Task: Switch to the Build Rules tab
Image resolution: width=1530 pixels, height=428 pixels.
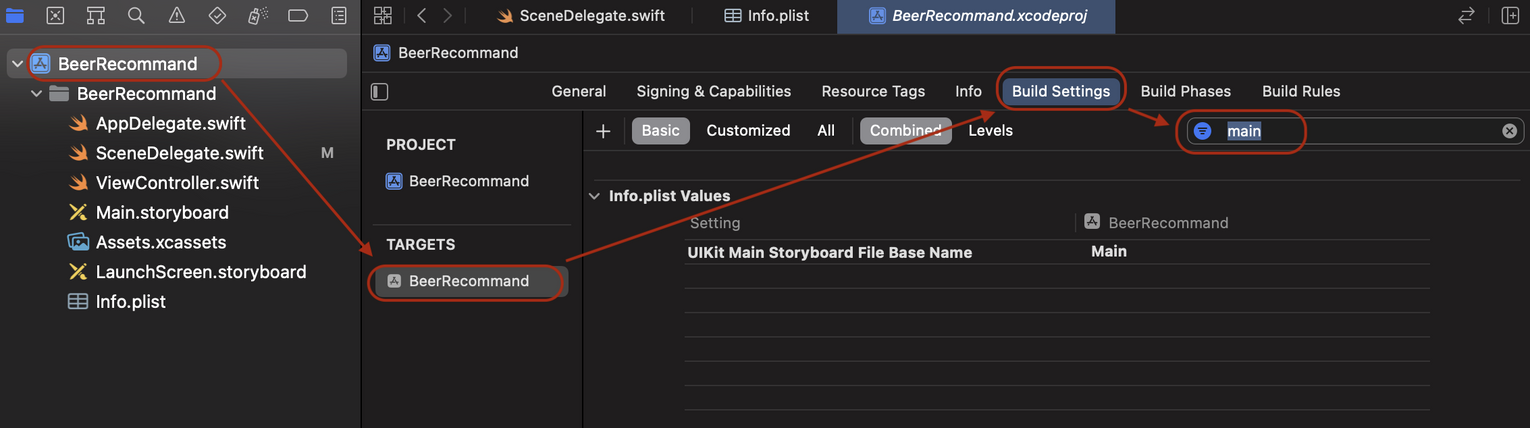Action: pyautogui.click(x=1301, y=91)
